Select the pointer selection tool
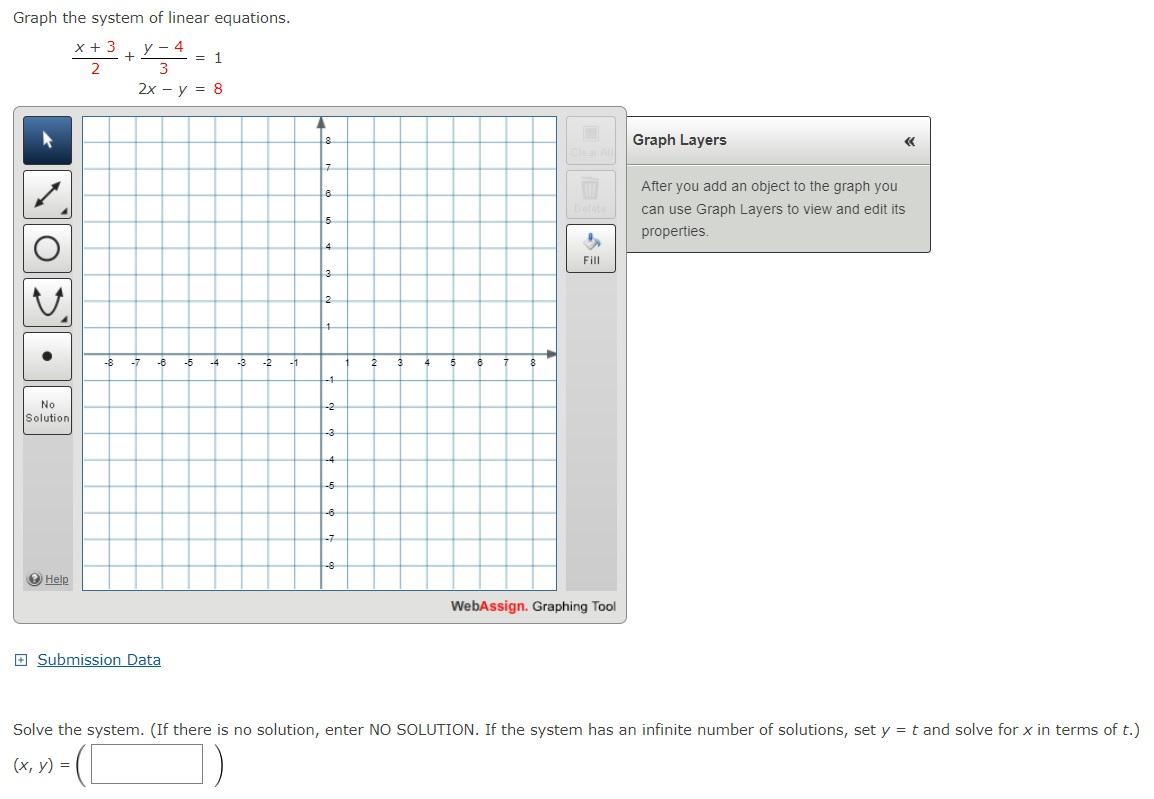 click(46, 140)
